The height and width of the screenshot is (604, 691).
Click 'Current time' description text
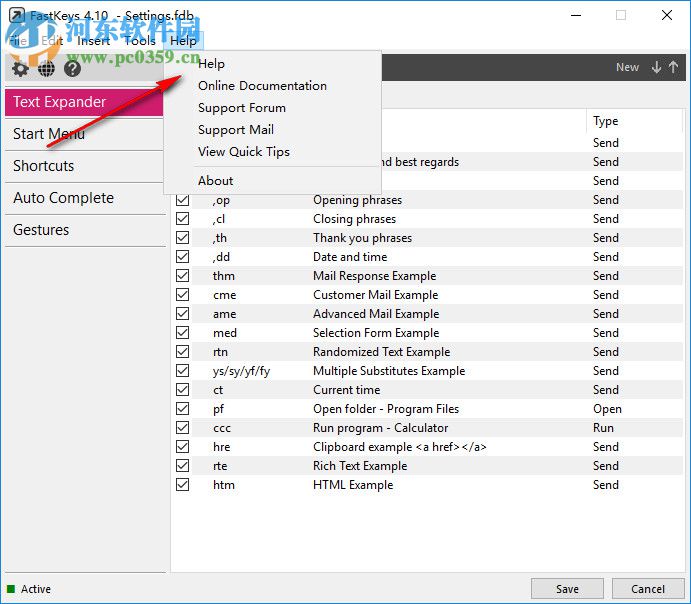[x=346, y=390]
